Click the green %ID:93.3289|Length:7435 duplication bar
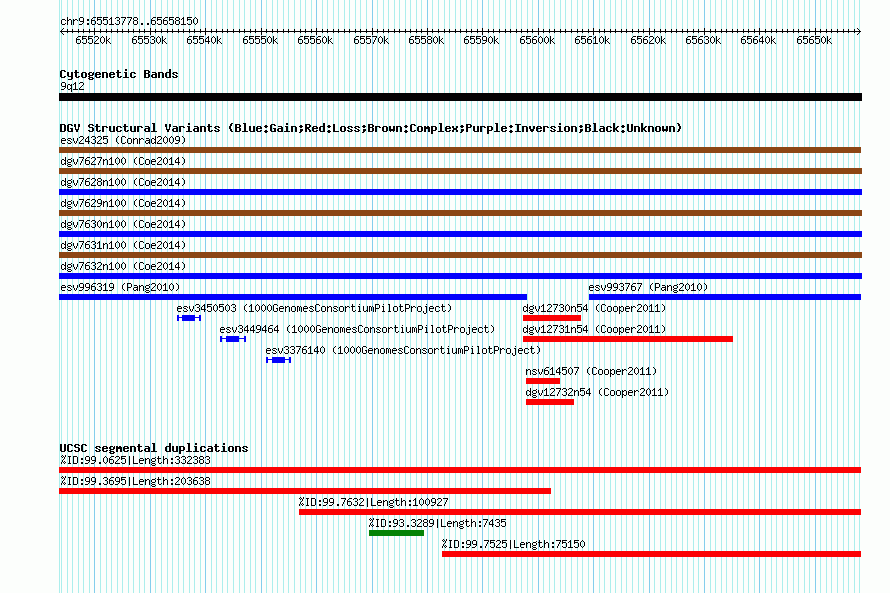 pos(396,533)
